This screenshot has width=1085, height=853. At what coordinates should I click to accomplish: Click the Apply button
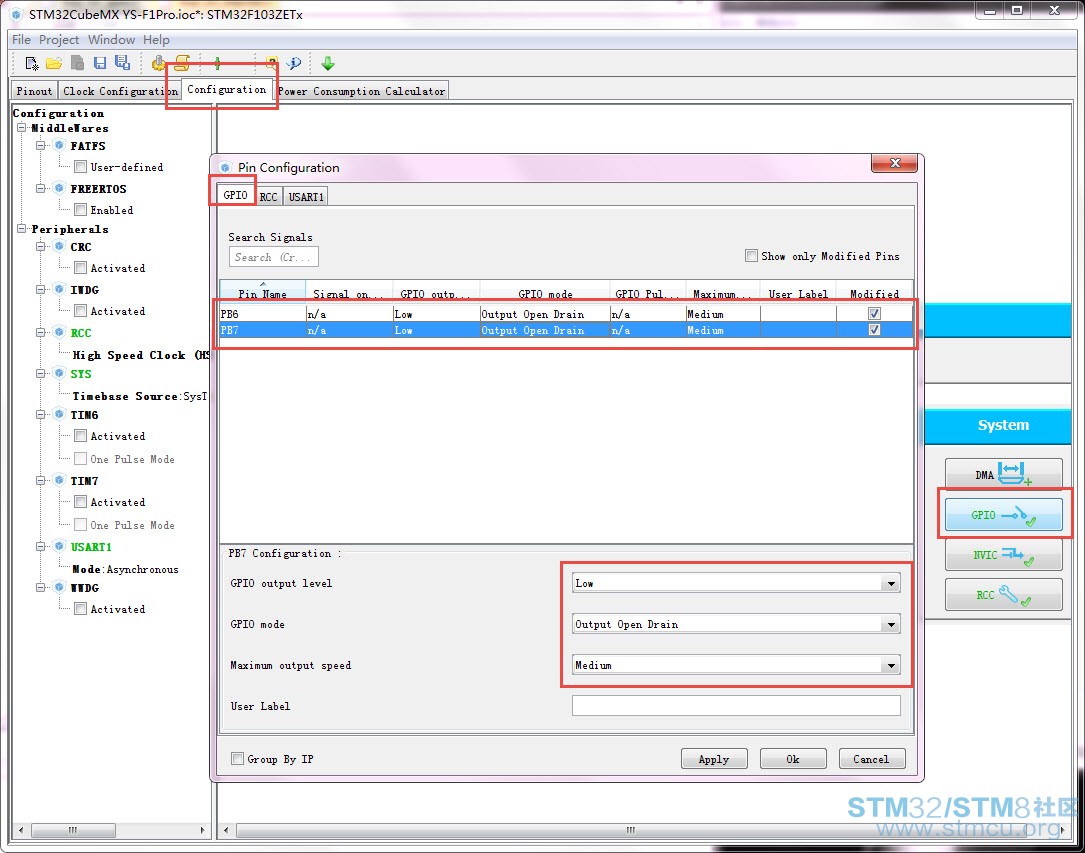(x=714, y=759)
